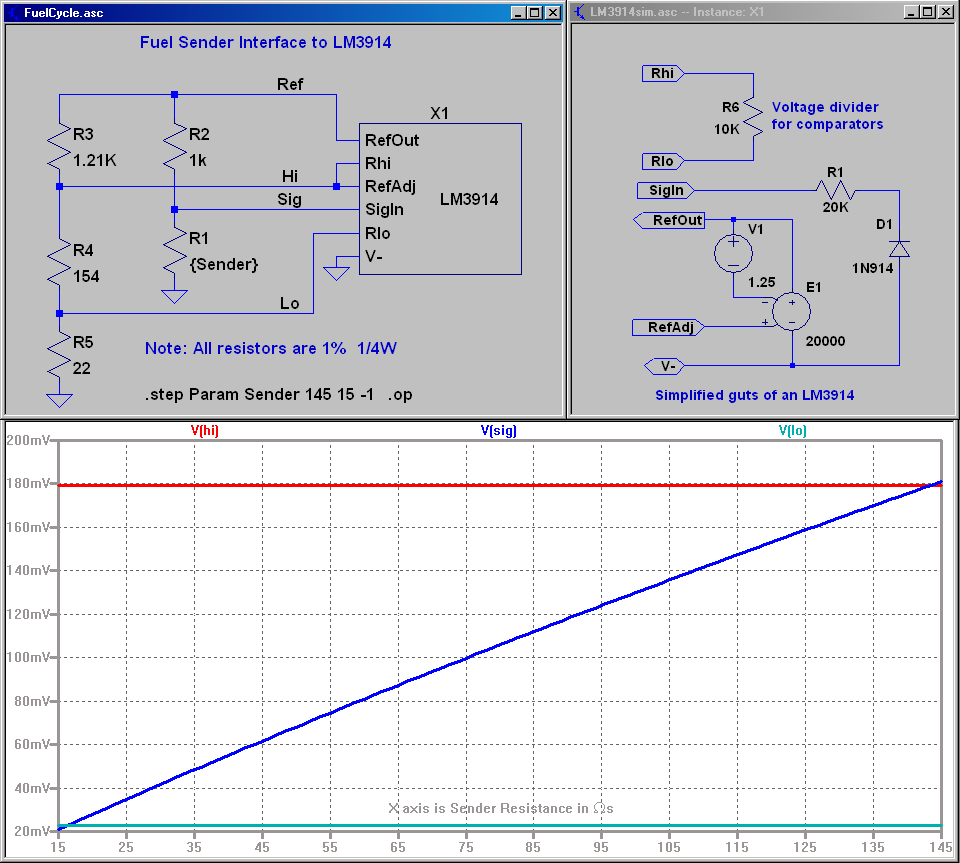This screenshot has width=960, height=863.
Task: Click the 'Hi' net label in FuelCycle
Action: (x=290, y=176)
